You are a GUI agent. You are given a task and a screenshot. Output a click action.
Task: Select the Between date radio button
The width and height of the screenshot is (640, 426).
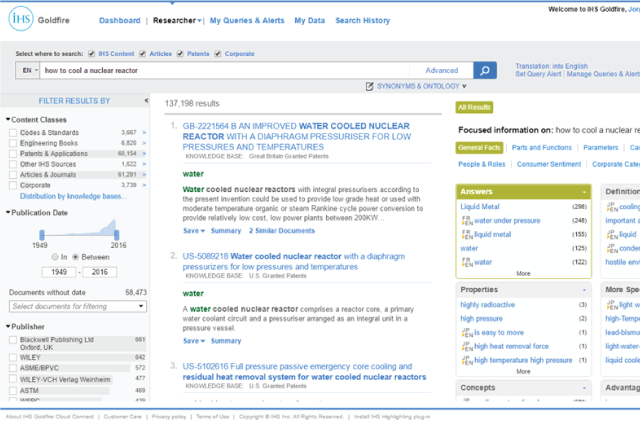point(76,257)
